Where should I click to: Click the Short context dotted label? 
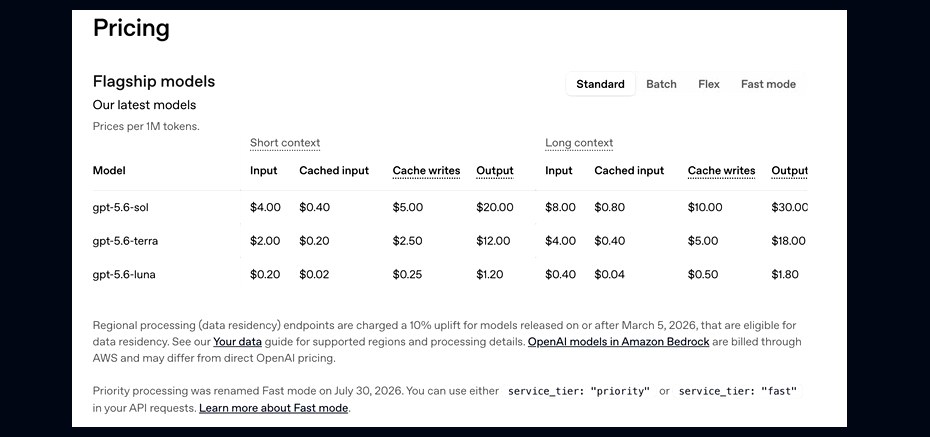tap(285, 143)
